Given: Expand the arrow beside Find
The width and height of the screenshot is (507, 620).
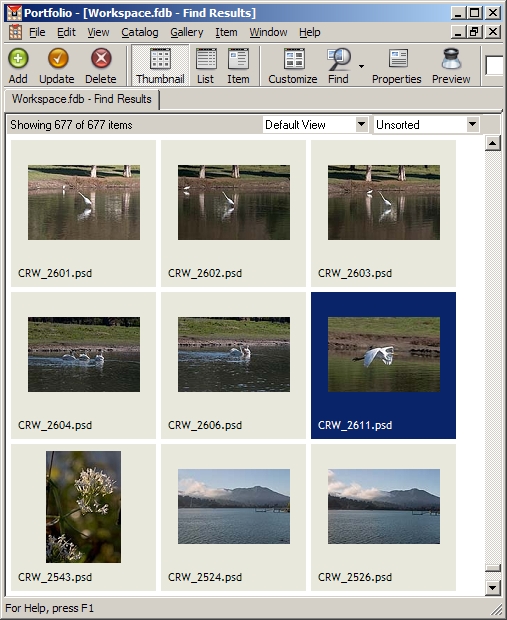Looking at the screenshot, I should [361, 66].
